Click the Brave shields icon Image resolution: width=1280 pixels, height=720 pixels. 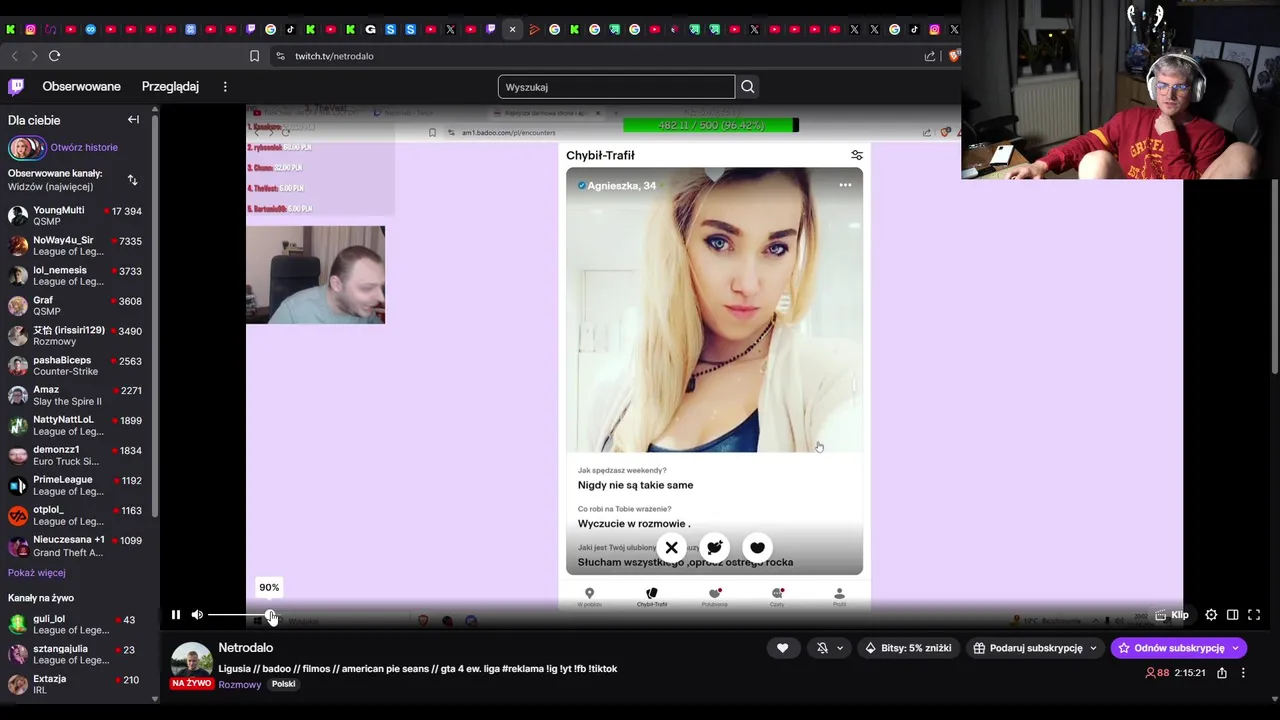click(953, 56)
